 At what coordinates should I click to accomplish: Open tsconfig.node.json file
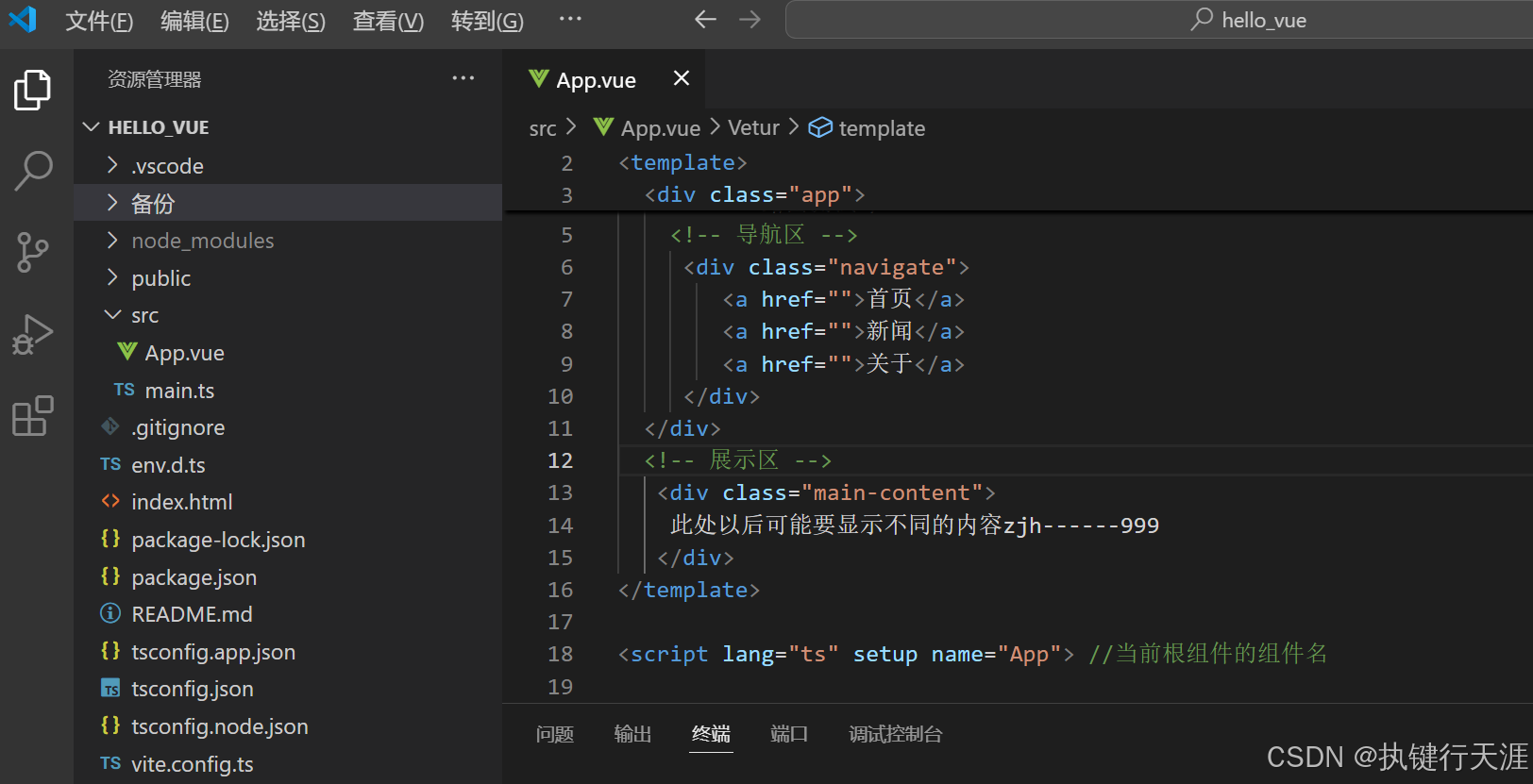pyautogui.click(x=289, y=726)
